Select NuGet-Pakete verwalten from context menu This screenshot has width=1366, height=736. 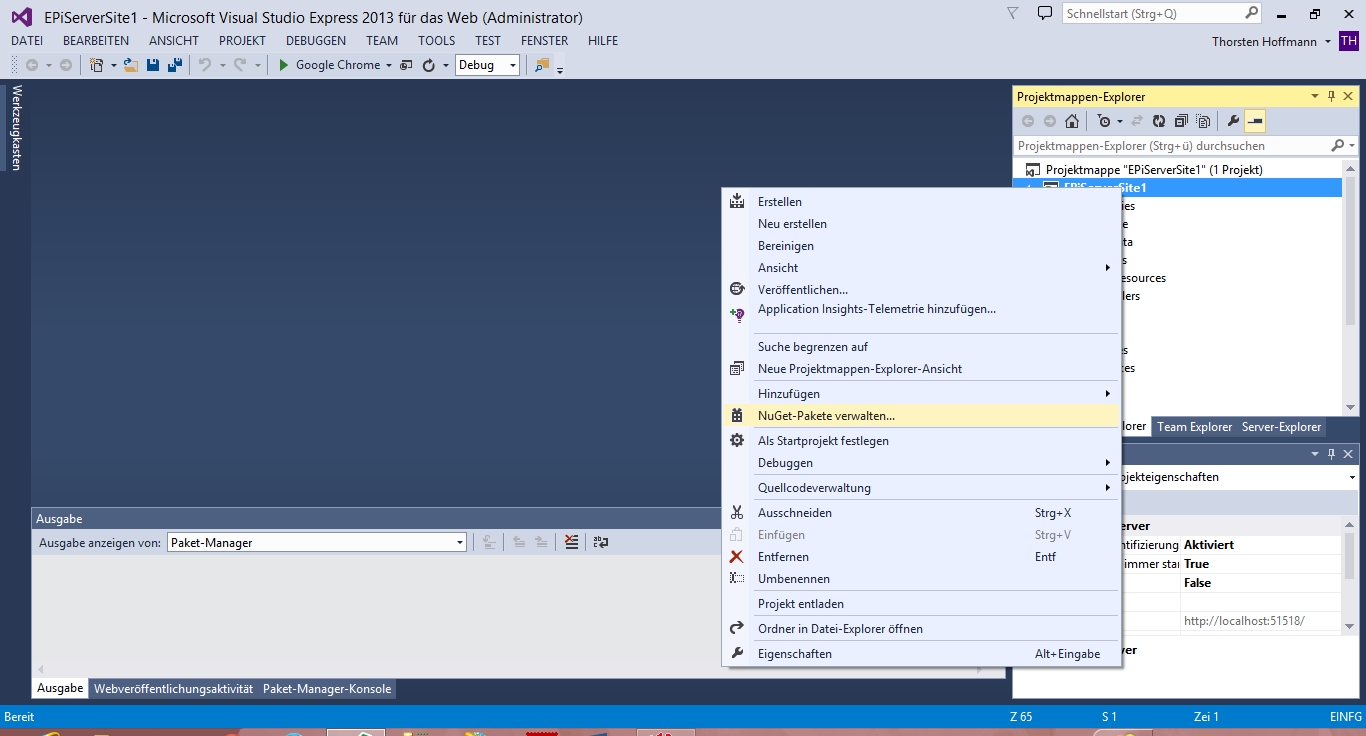coord(826,416)
